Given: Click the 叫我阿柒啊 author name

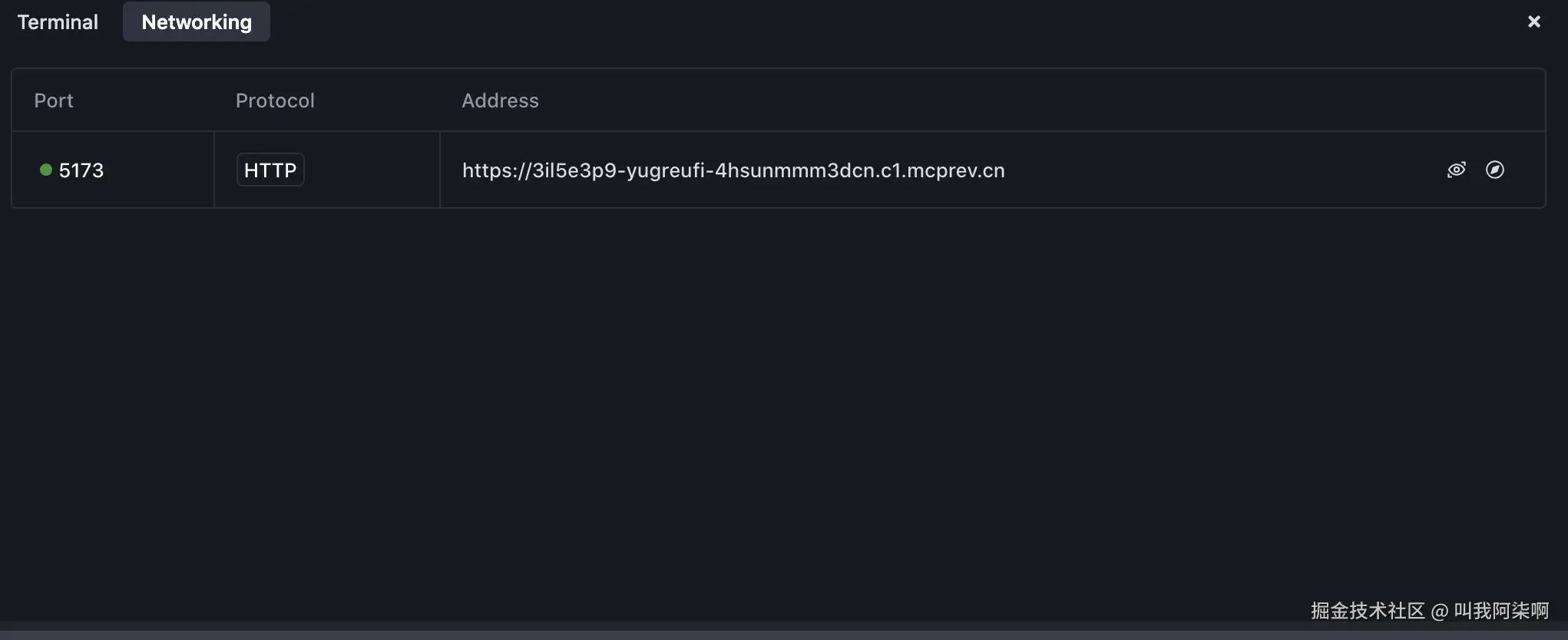Looking at the screenshot, I should coord(1501,611).
